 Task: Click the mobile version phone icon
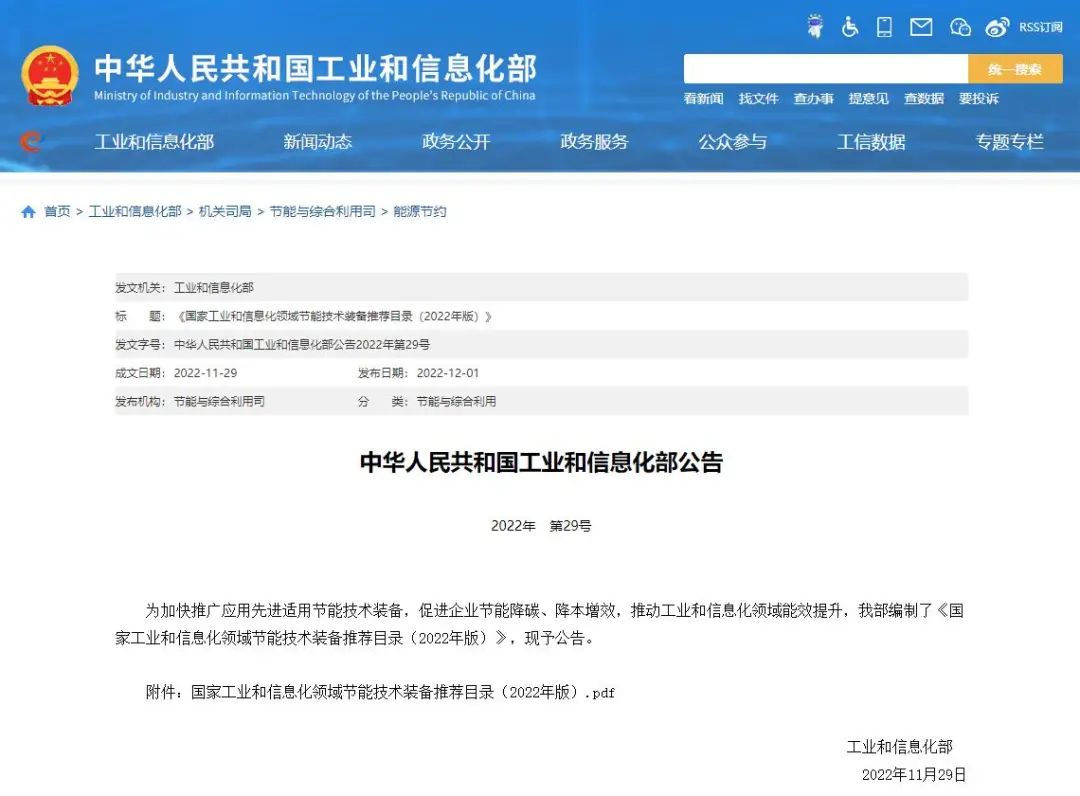[883, 27]
